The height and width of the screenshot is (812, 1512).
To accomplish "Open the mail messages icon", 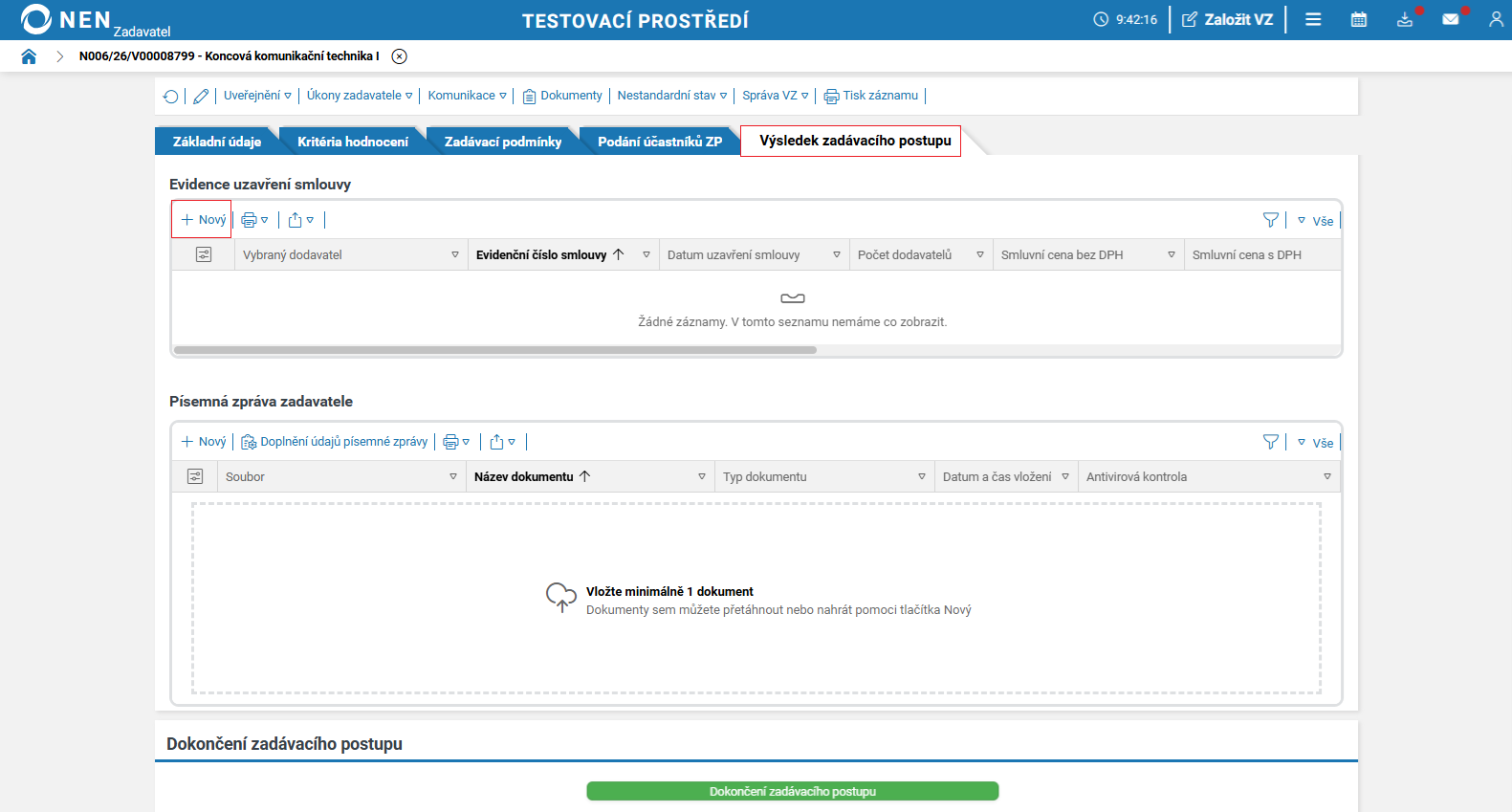I will 1451,19.
